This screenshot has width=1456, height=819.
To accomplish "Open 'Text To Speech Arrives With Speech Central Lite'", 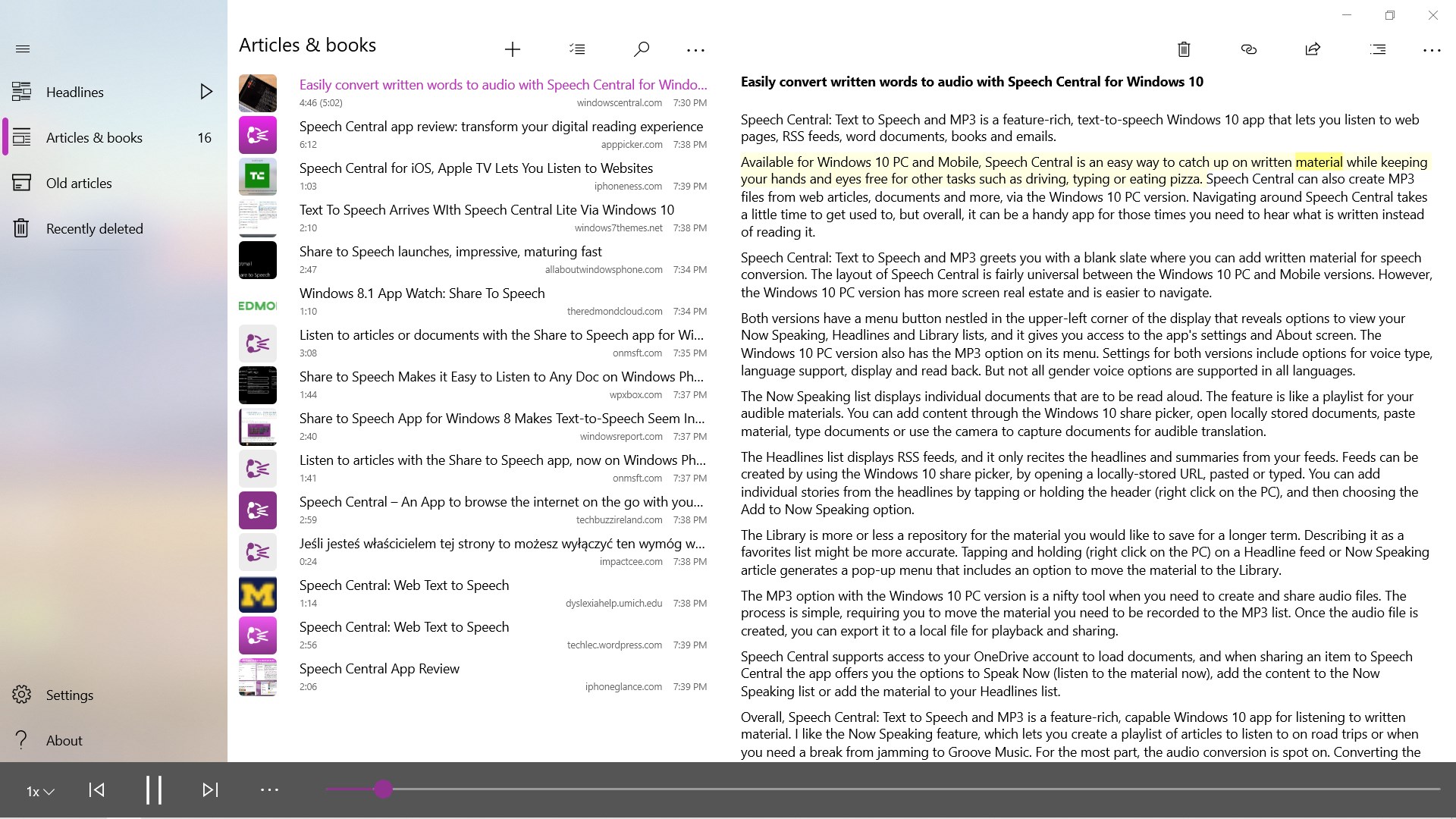I will tap(473, 218).
